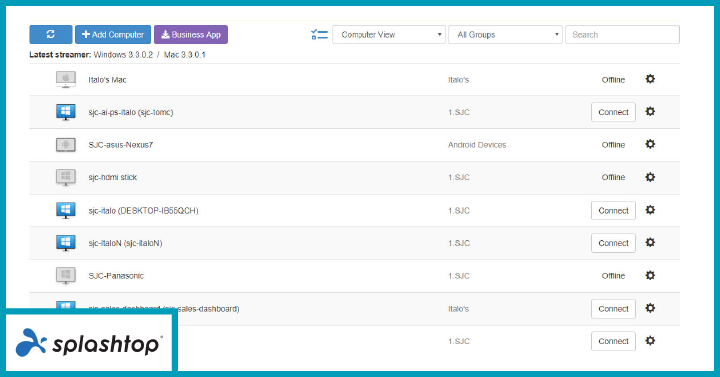720x377 pixels.
Task: Click the Latest streamer version text
Action: click(x=118, y=55)
